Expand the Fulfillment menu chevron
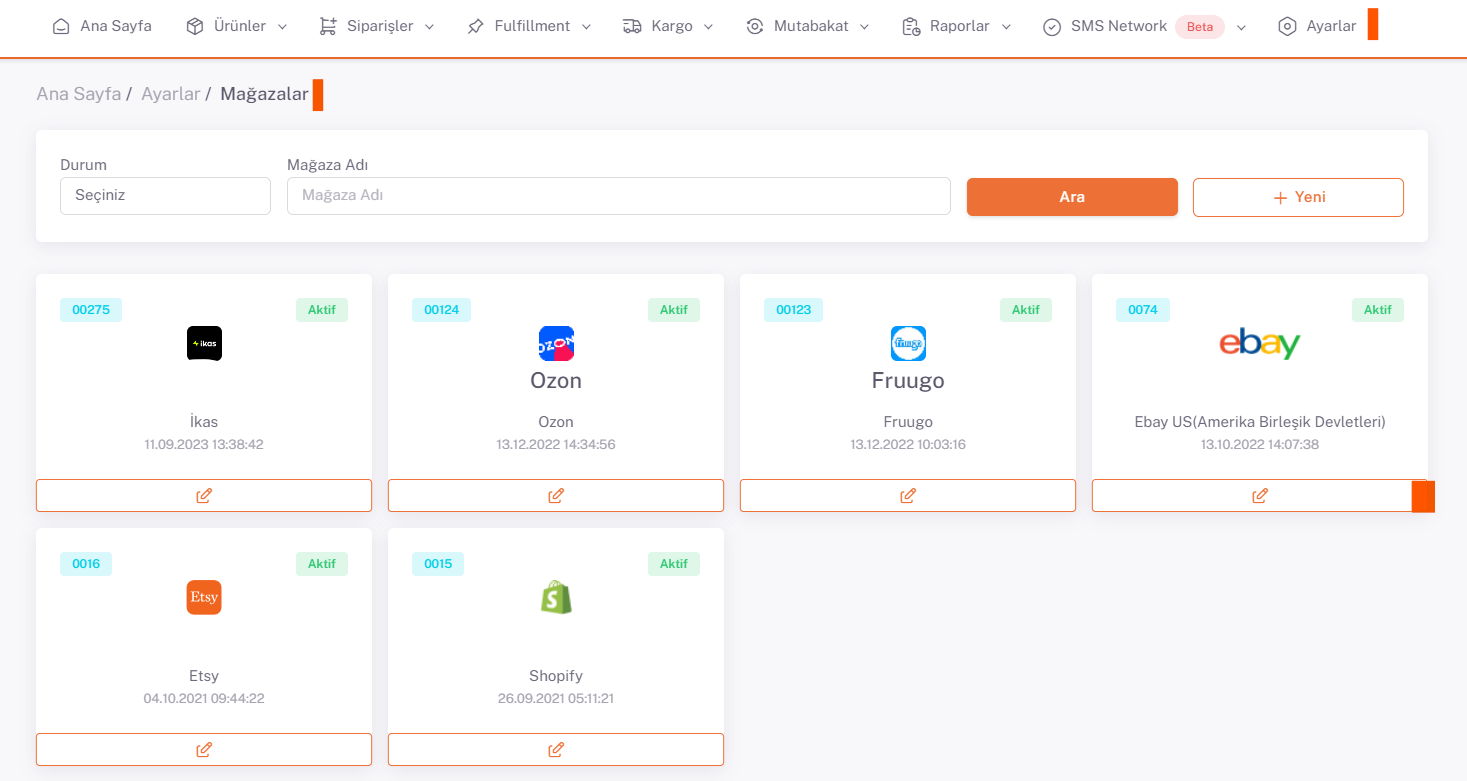Viewport: 1467px width, 781px height. [586, 27]
